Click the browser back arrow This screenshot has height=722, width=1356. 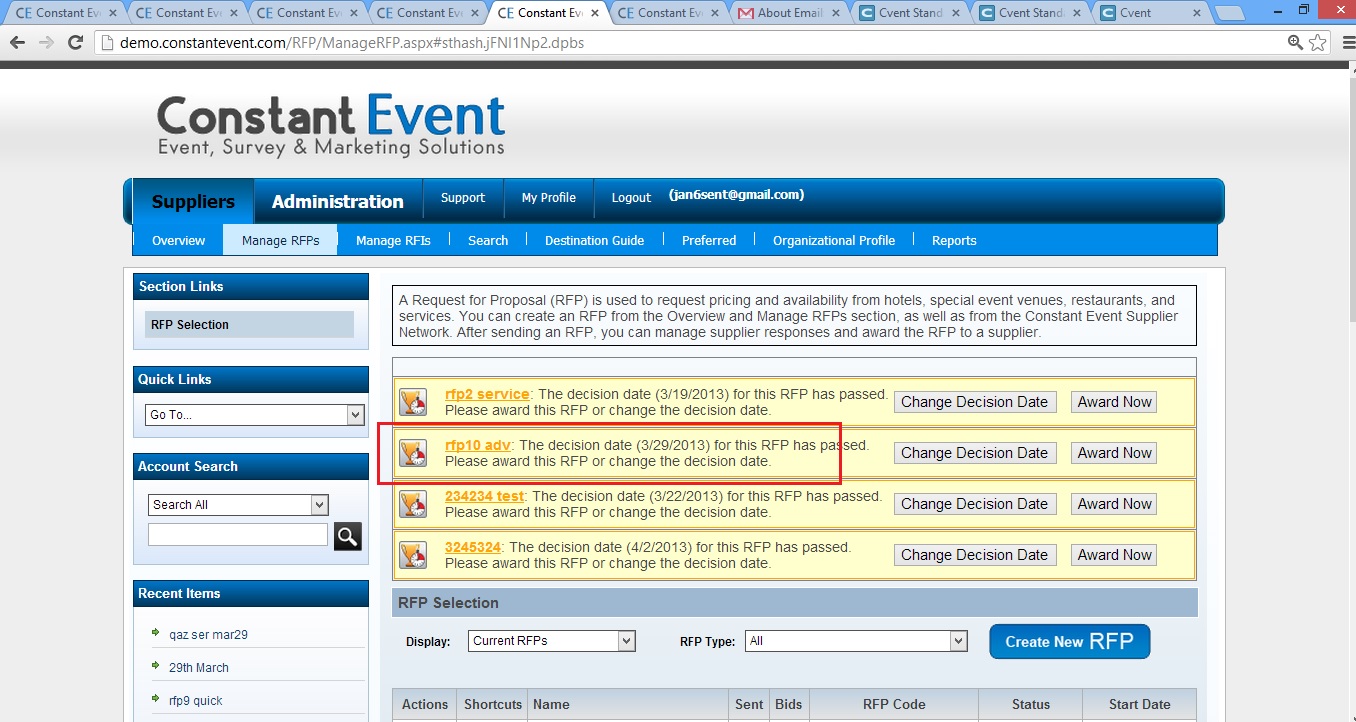(16, 43)
